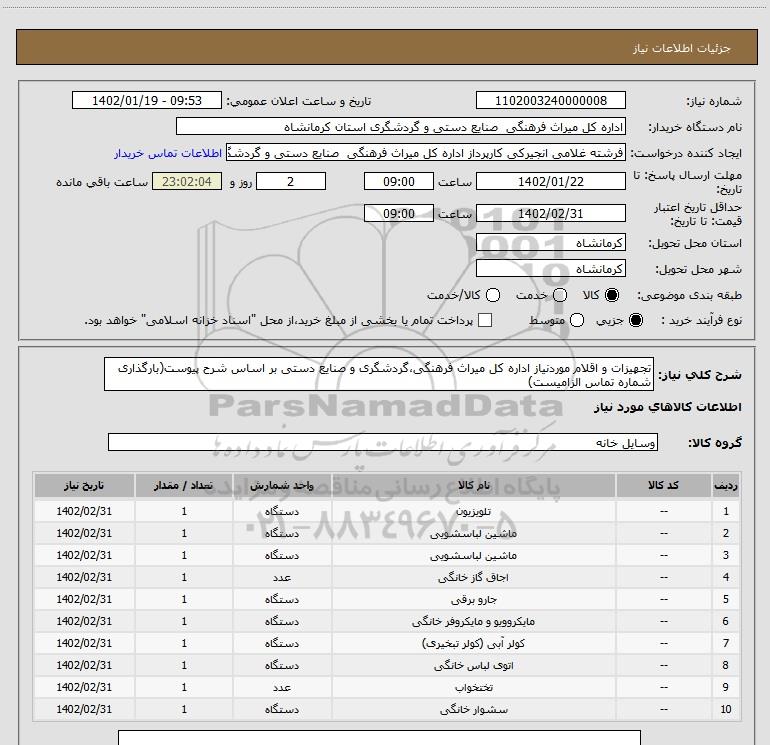This screenshot has height=745, width=770.
Task: Click the delivery city field کرمانشاه
Action: (x=550, y=269)
